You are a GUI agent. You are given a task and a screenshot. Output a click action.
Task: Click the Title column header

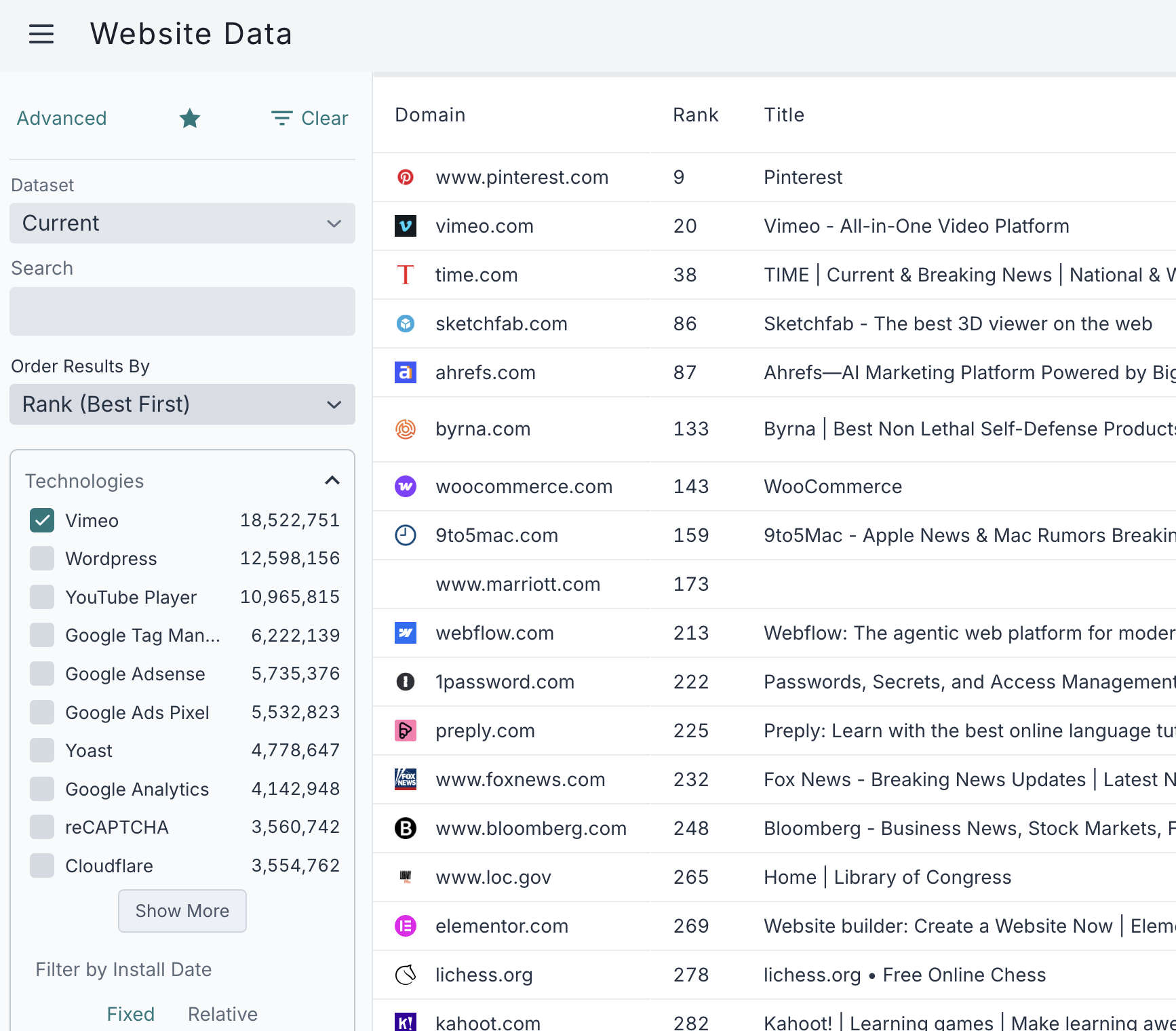click(785, 115)
